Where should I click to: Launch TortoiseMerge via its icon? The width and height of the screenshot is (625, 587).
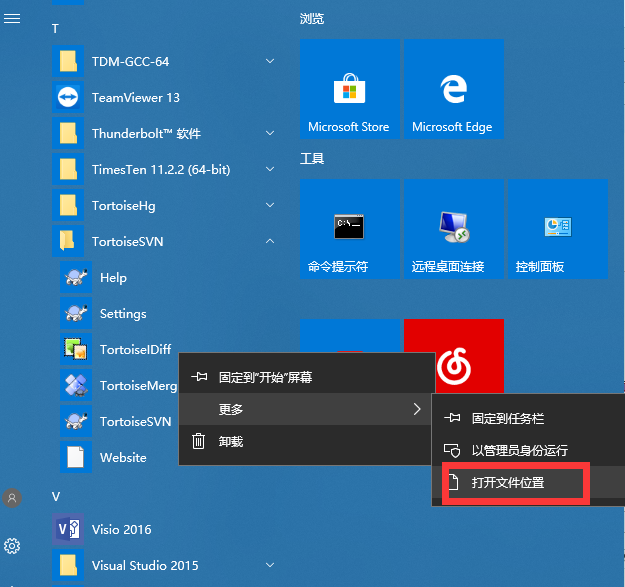(x=76, y=385)
